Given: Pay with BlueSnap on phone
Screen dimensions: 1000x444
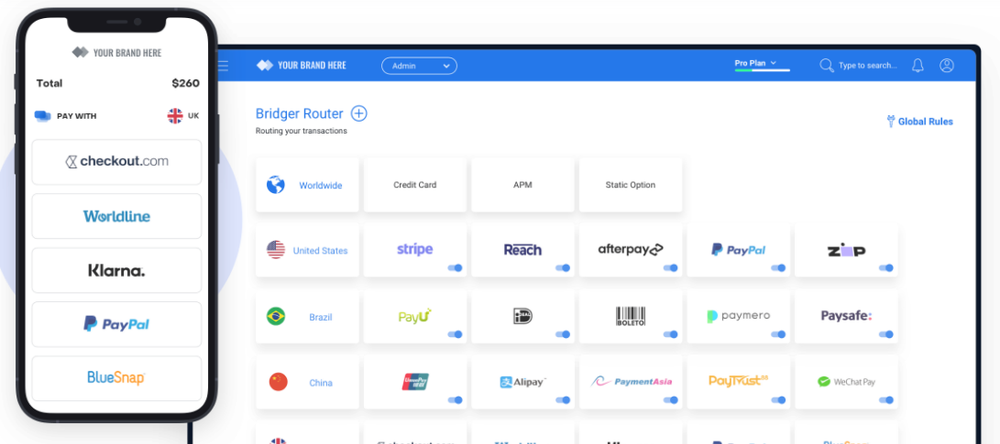Looking at the screenshot, I should pyautogui.click(x=117, y=378).
